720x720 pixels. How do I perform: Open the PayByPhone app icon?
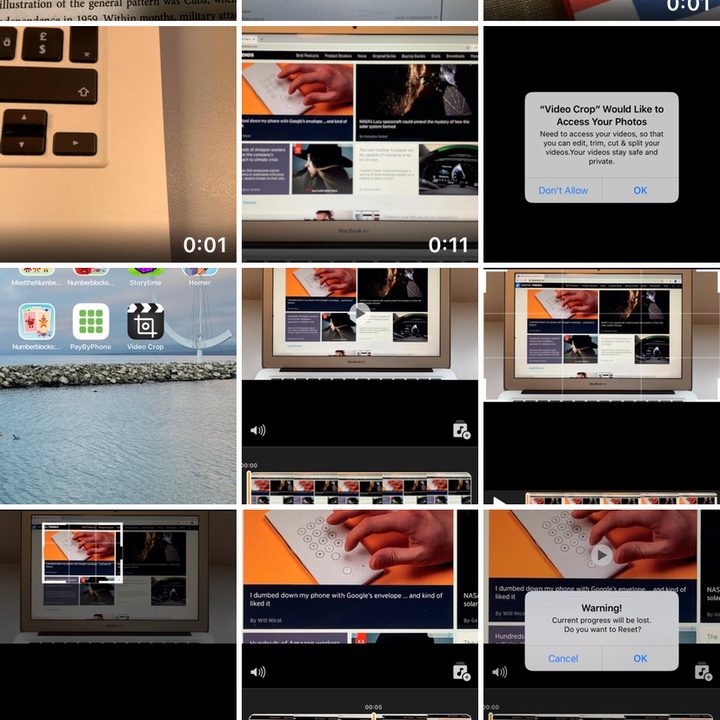point(90,321)
